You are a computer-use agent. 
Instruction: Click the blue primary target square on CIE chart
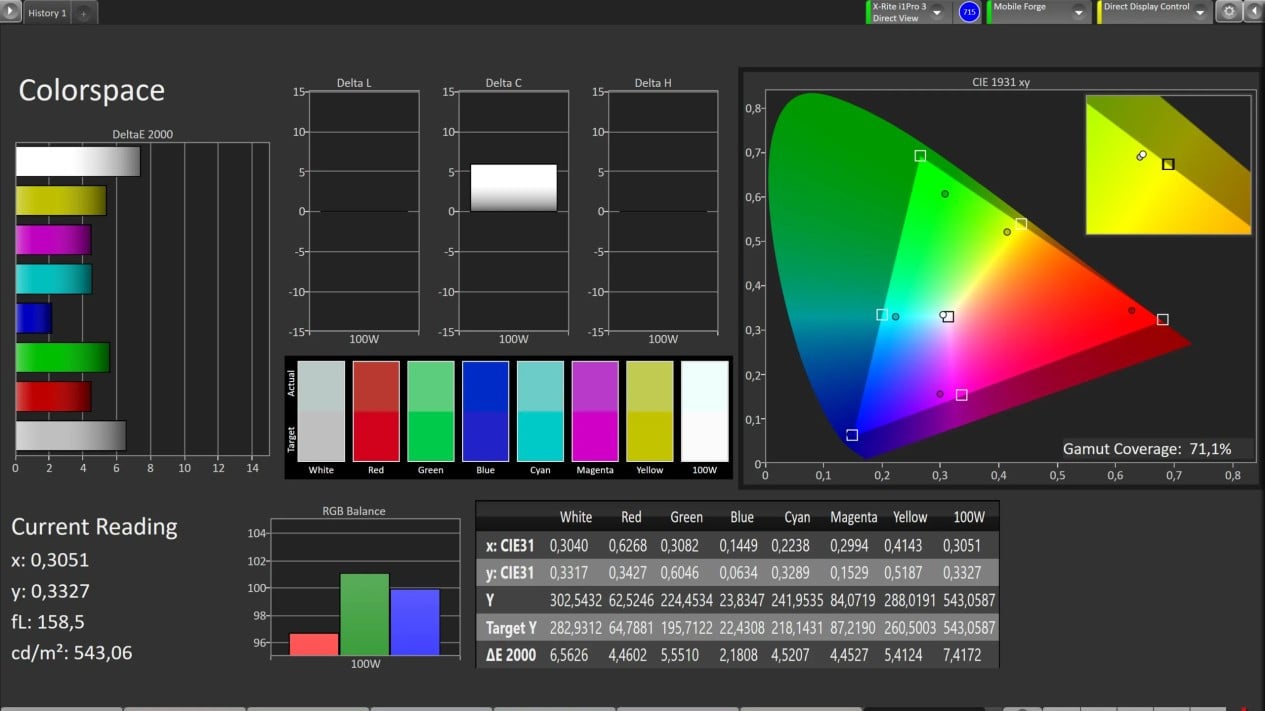point(852,435)
